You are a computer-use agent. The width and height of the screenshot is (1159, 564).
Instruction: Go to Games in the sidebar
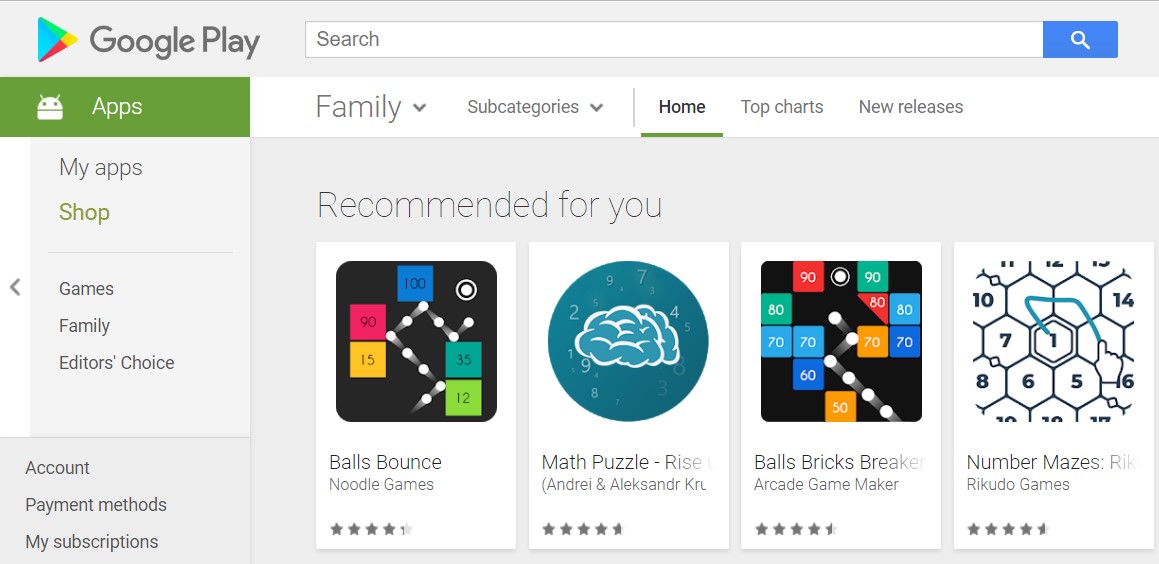[86, 289]
